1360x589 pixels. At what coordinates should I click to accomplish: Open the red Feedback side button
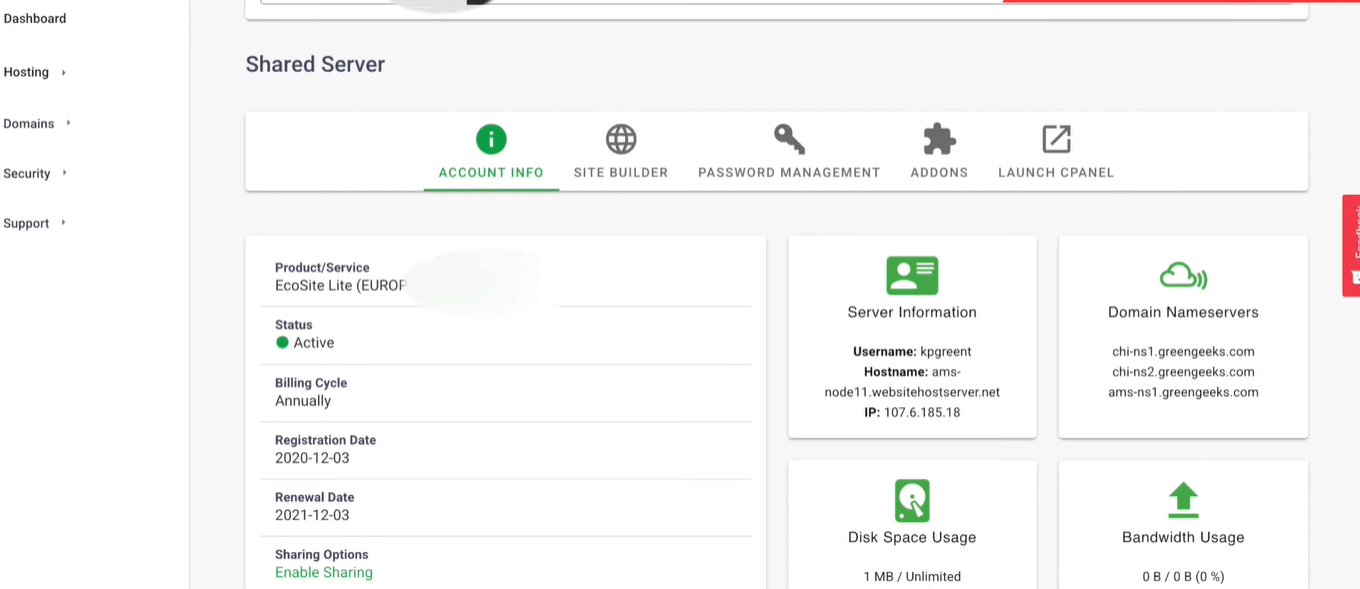pyautogui.click(x=1351, y=245)
